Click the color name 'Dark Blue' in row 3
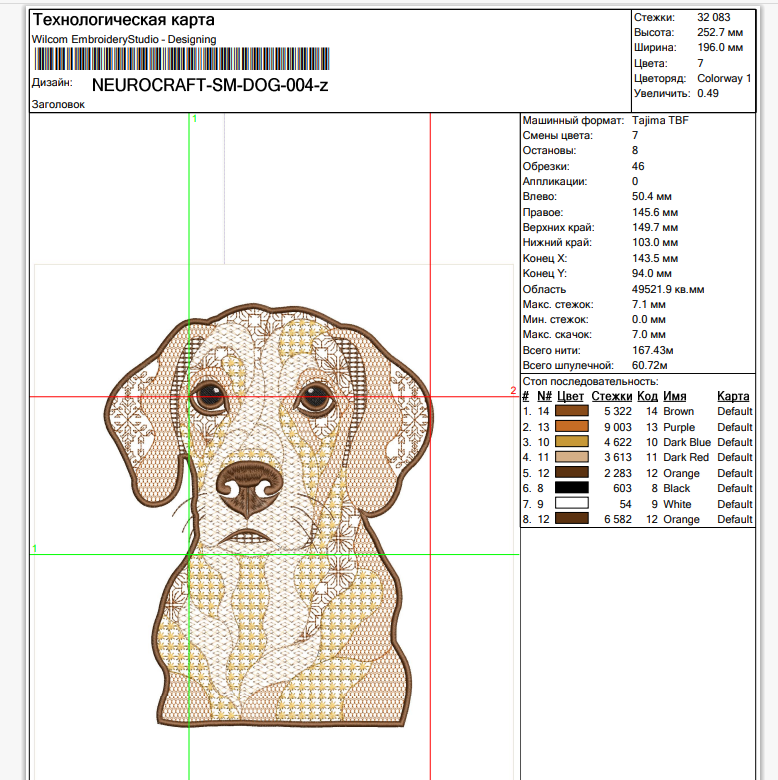This screenshot has height=780, width=778. pos(687,442)
